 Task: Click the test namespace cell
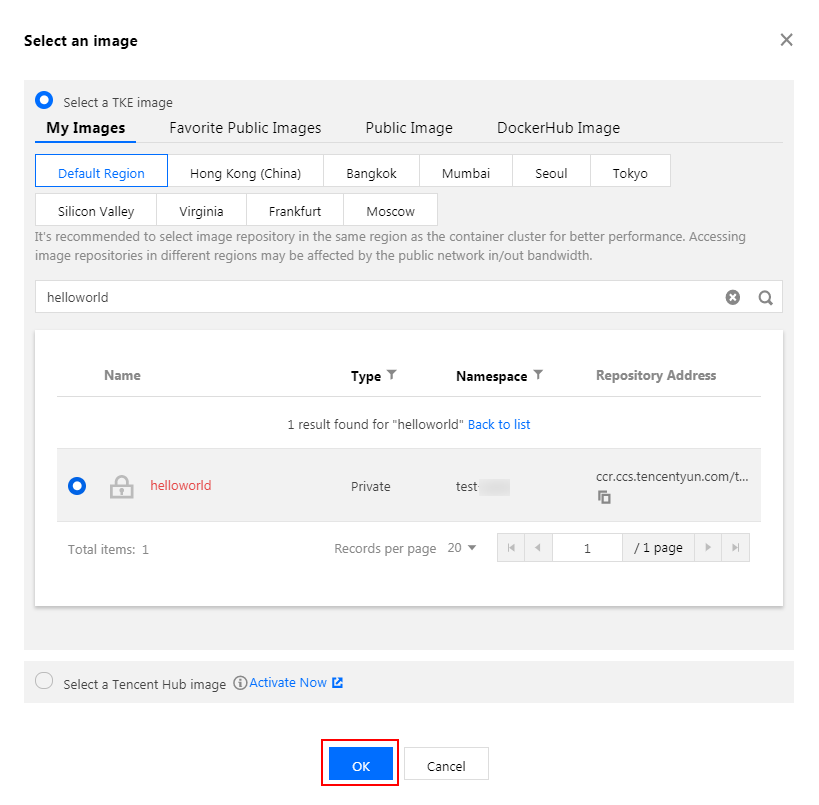483,486
